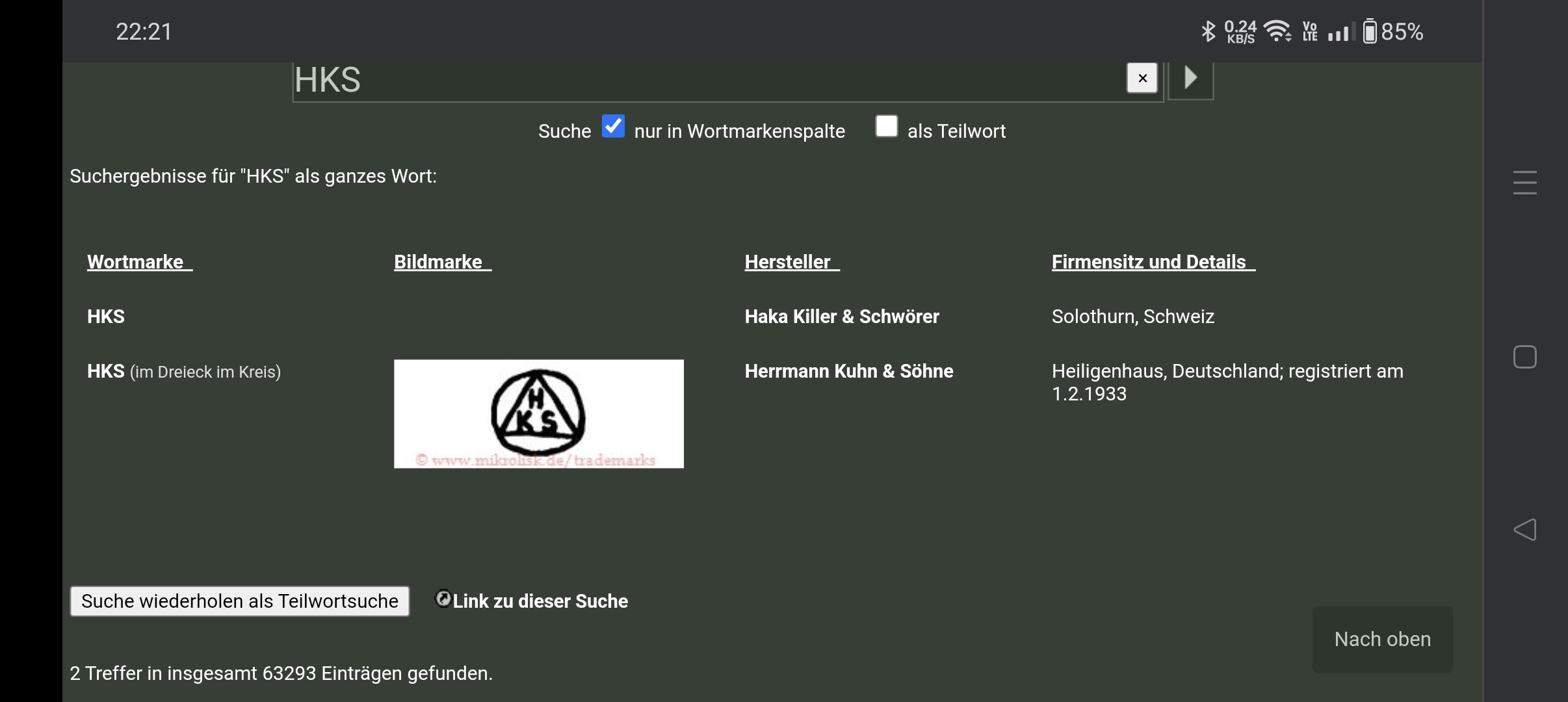Image resolution: width=1568 pixels, height=702 pixels.
Task: Tap the Android back triangle button
Action: pos(1524,530)
